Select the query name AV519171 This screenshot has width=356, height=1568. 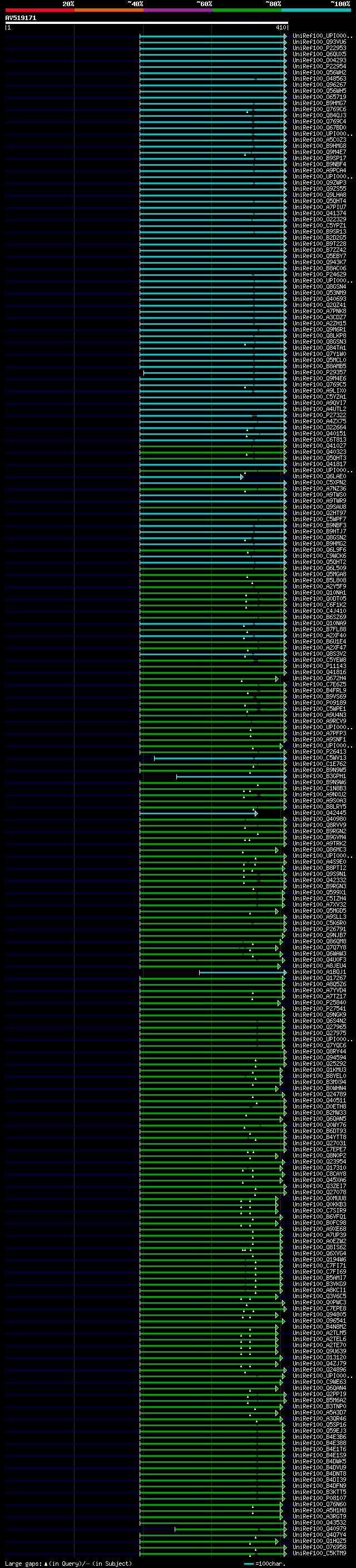point(21,18)
